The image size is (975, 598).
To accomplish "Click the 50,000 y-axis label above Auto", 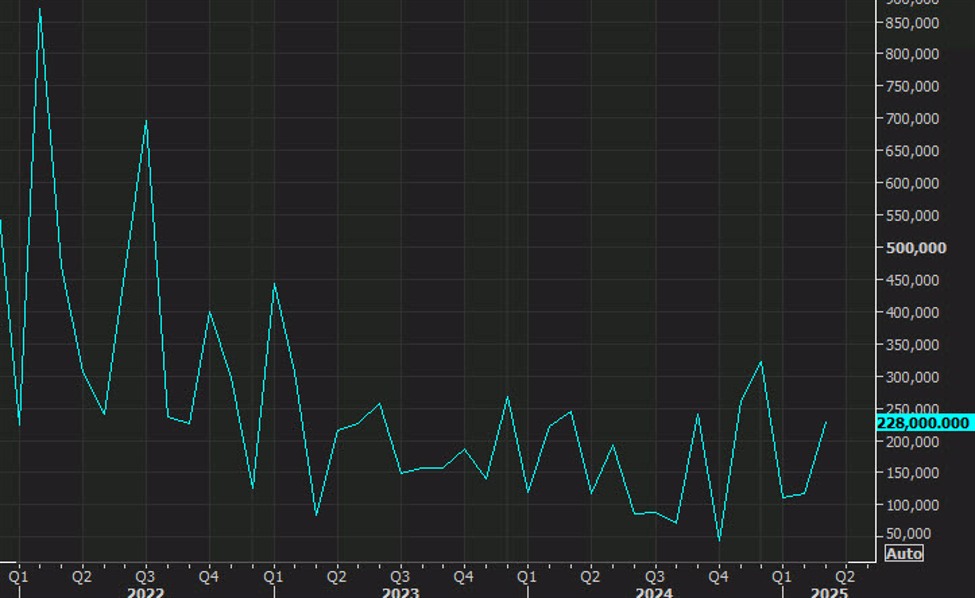I will pos(908,537).
